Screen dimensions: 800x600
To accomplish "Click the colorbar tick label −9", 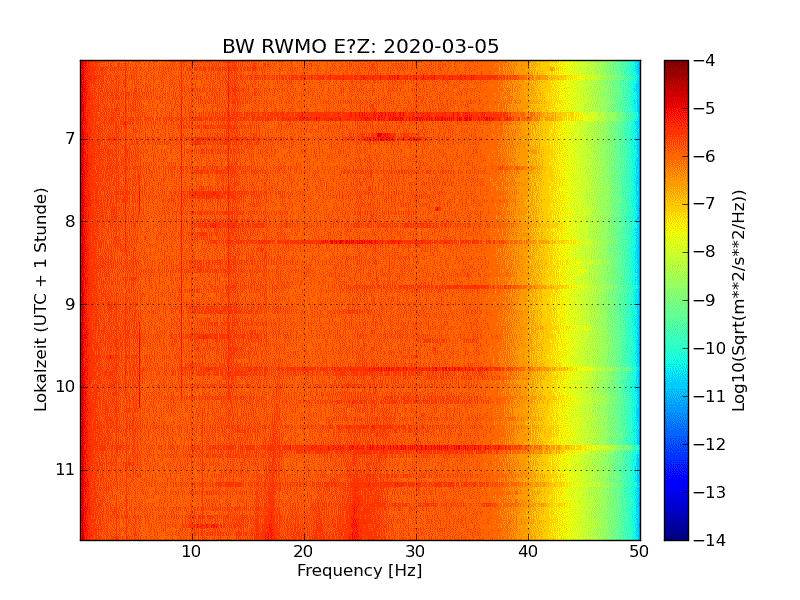I will (x=705, y=300).
